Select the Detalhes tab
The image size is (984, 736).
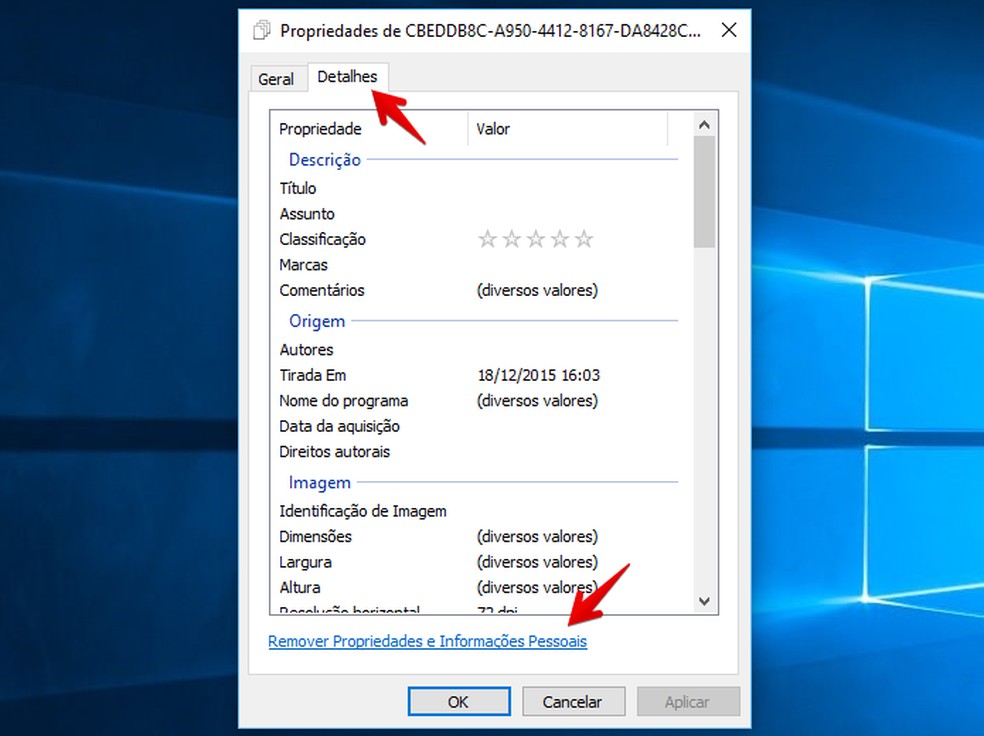[348, 76]
